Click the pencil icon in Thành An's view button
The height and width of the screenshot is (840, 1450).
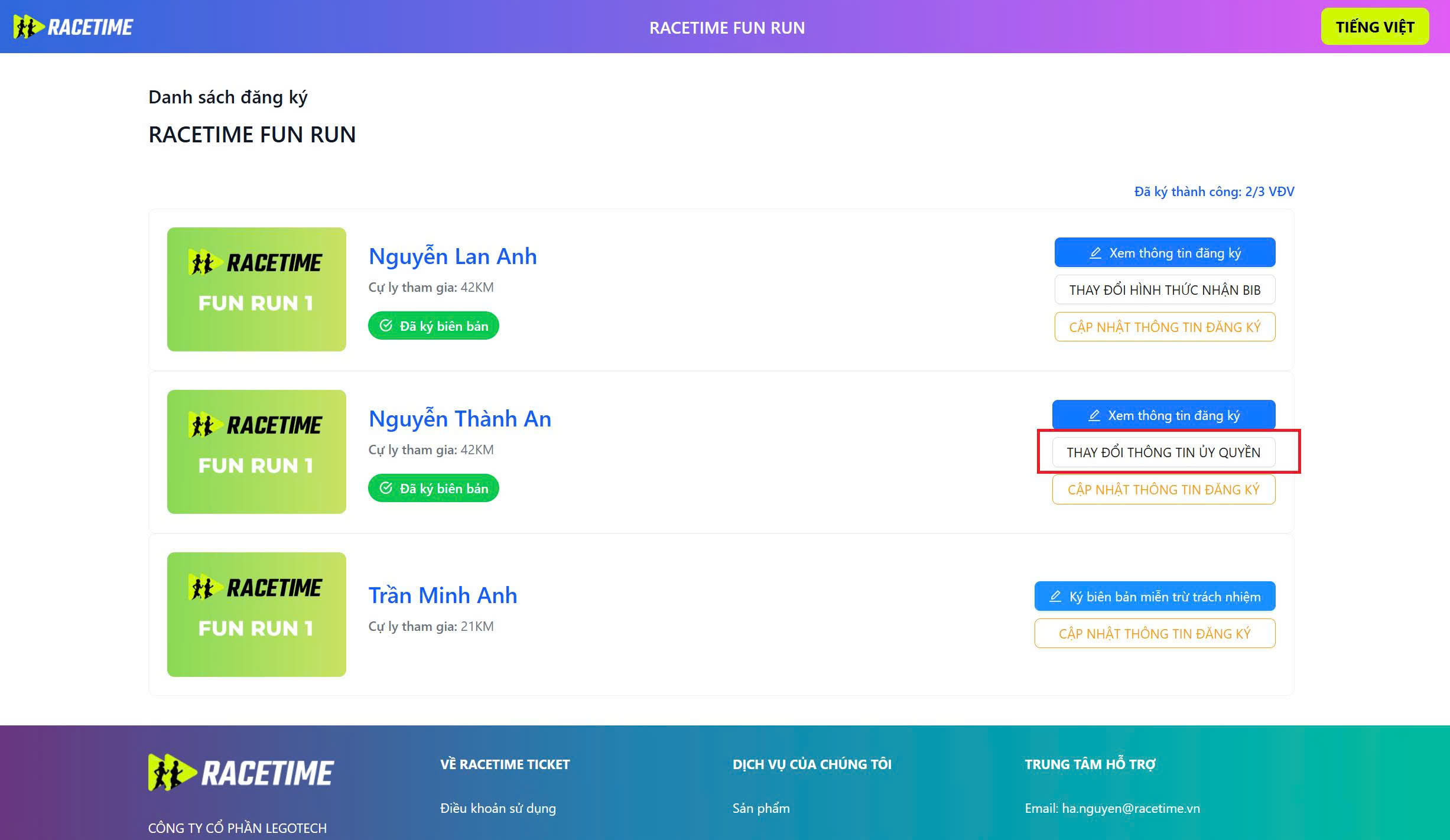point(1094,416)
